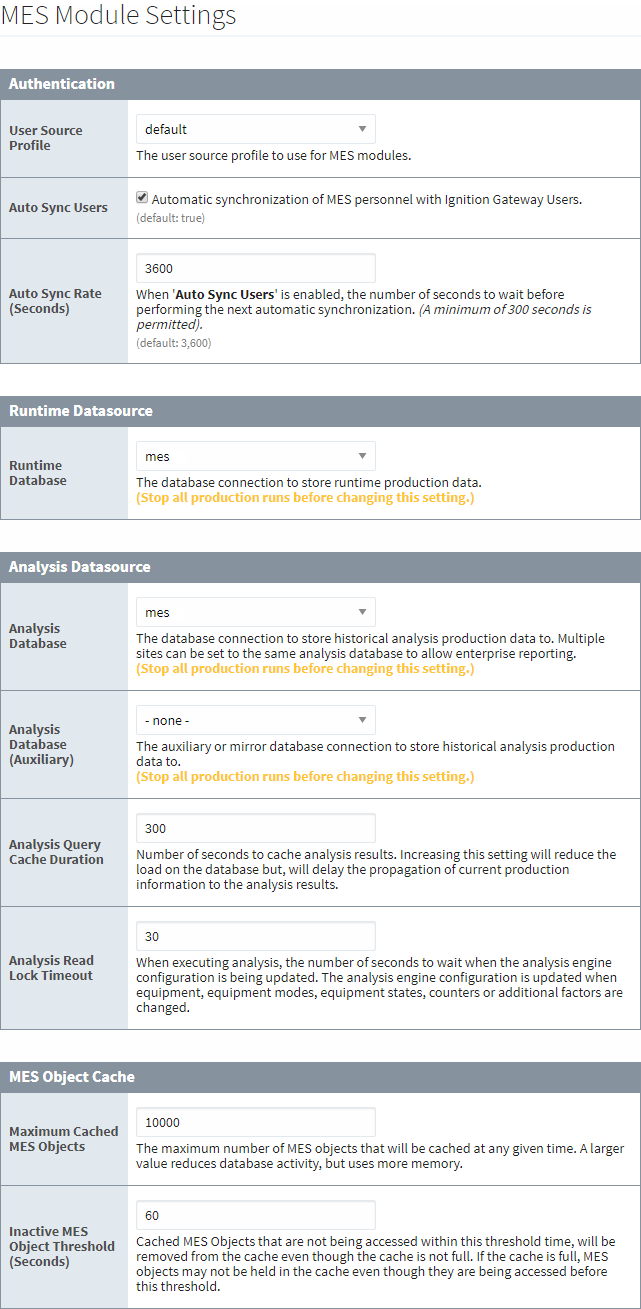
Task: Click the Analysis Datasource section header
Action: (80, 567)
